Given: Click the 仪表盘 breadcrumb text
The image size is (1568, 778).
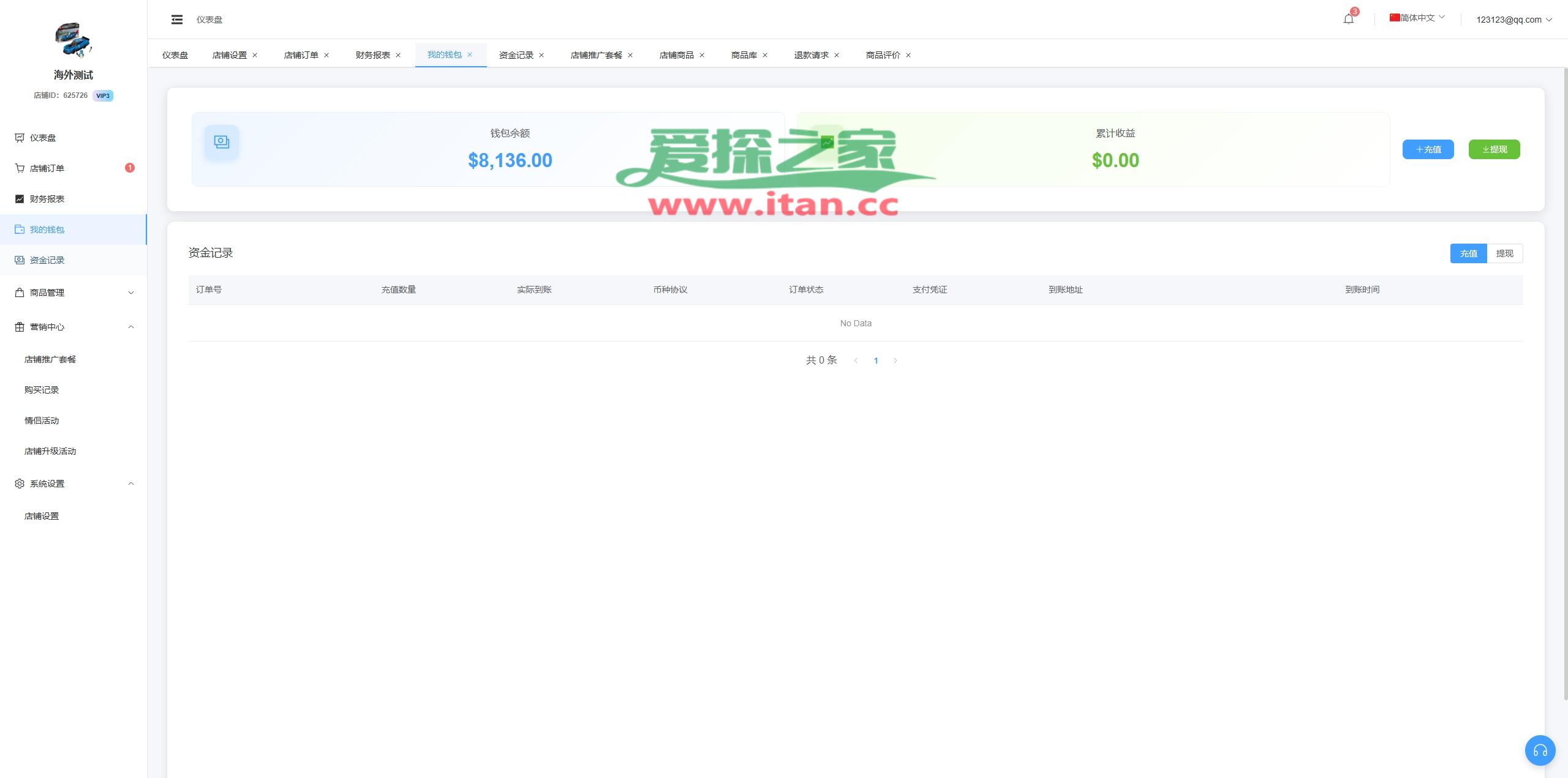Looking at the screenshot, I should coord(209,20).
